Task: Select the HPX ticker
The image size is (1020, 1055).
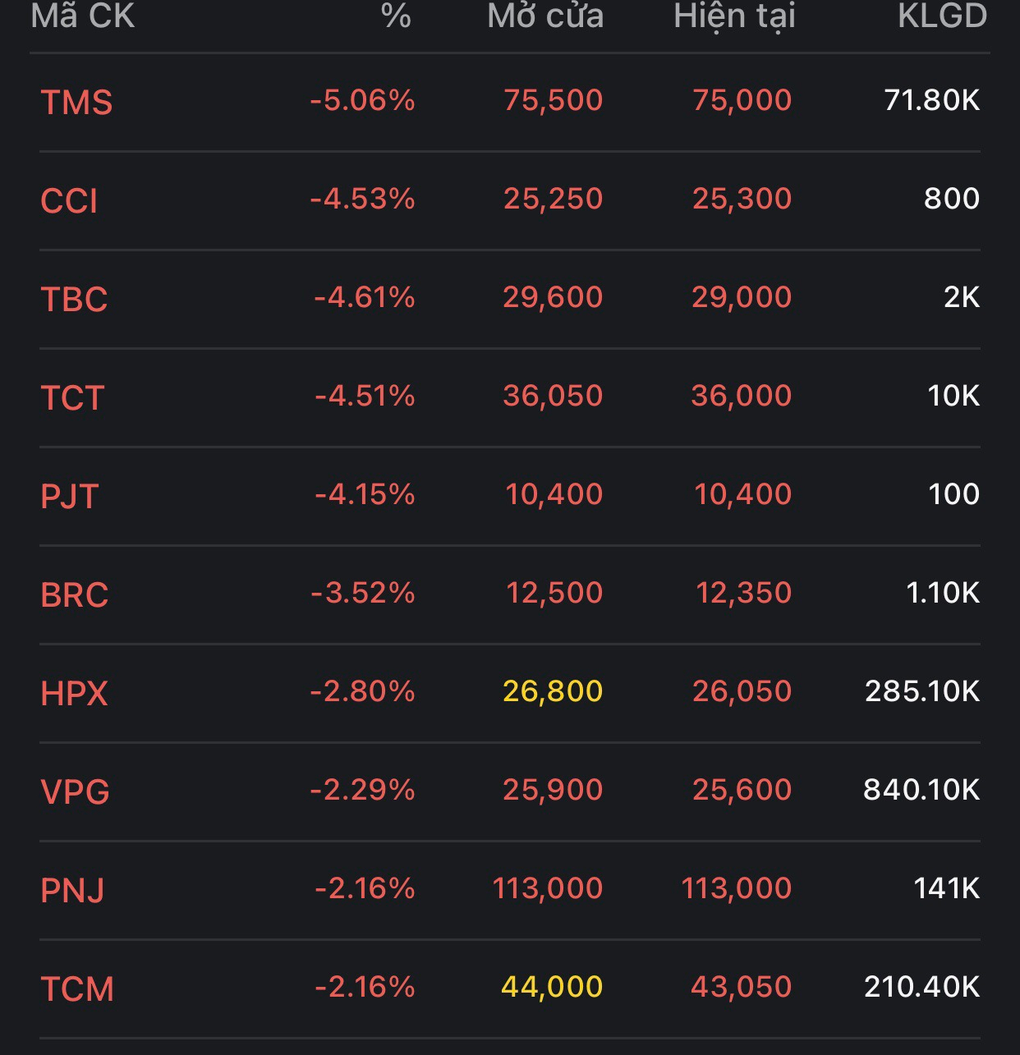Action: 74,693
